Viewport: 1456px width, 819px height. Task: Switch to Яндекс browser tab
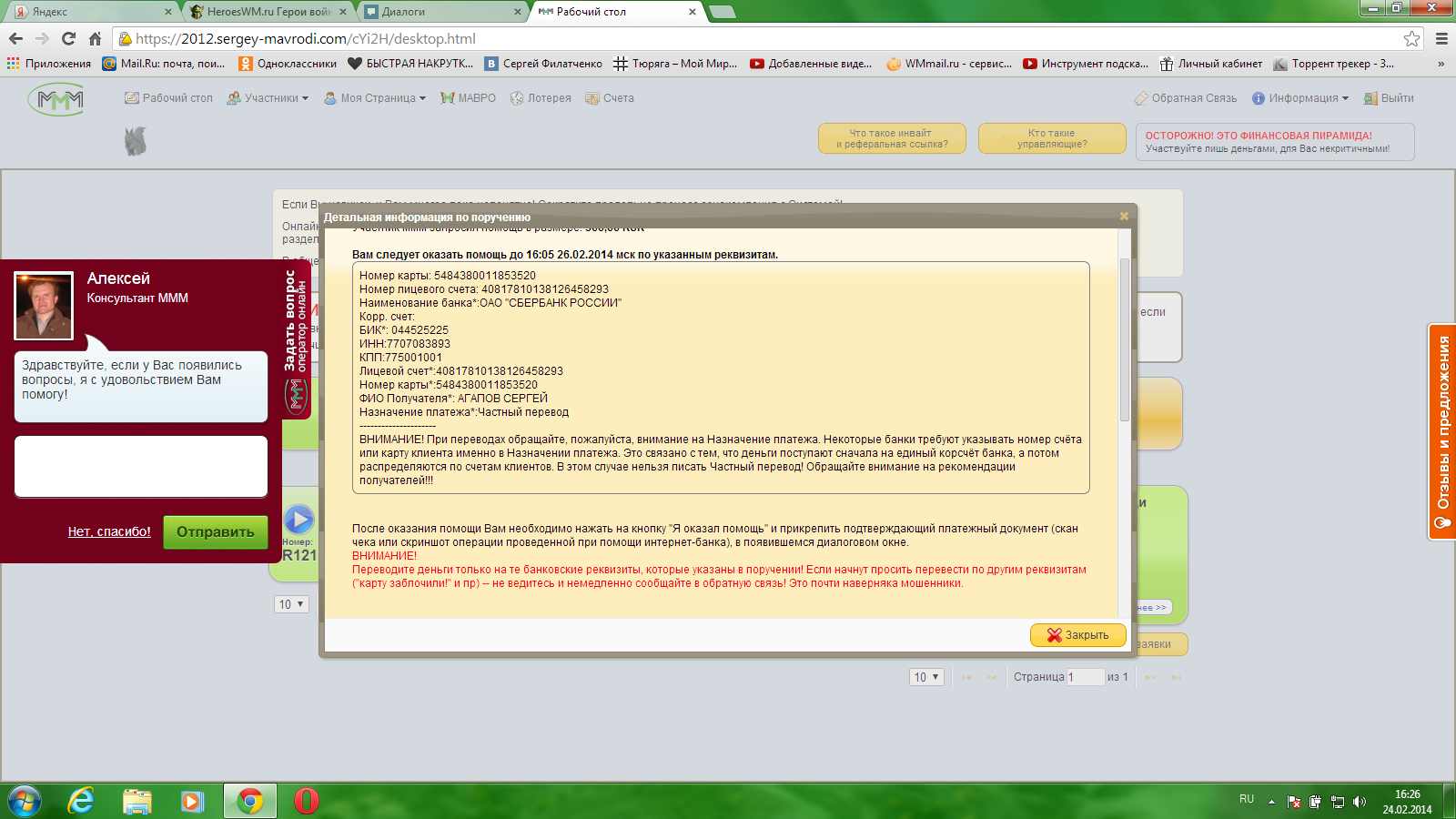tap(91, 12)
